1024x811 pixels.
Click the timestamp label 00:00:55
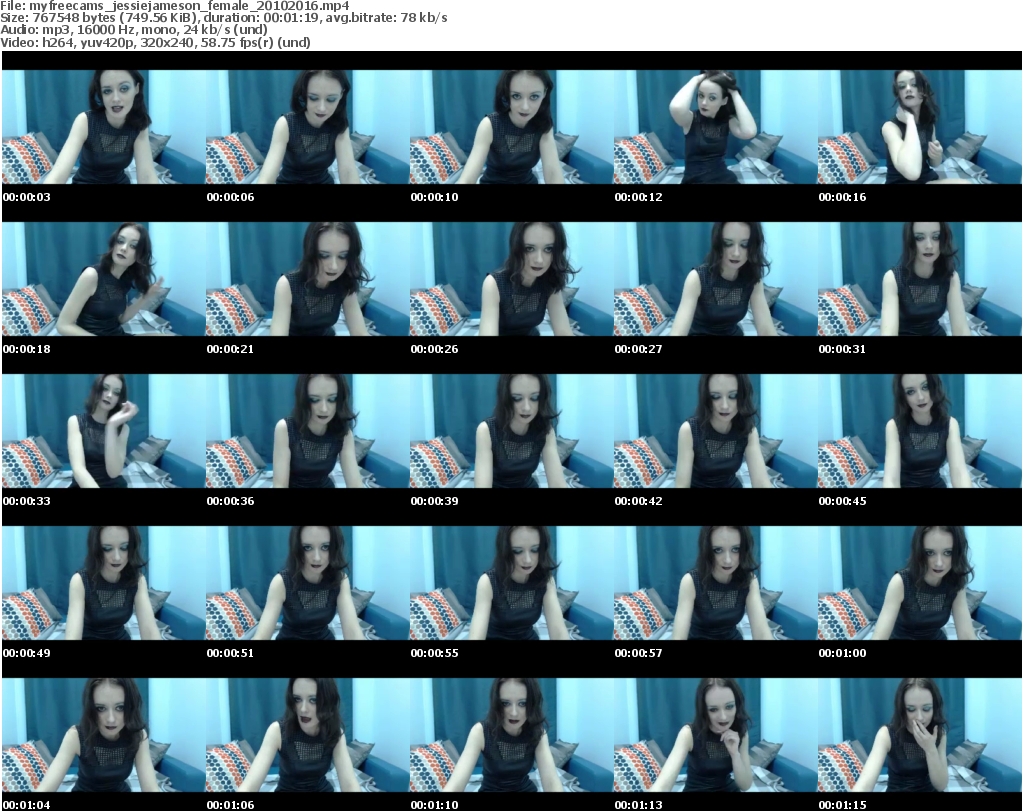tap(434, 653)
